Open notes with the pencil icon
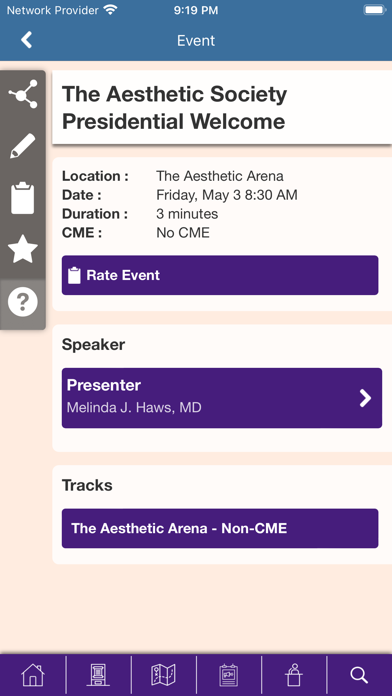This screenshot has width=392, height=696. [x=23, y=146]
